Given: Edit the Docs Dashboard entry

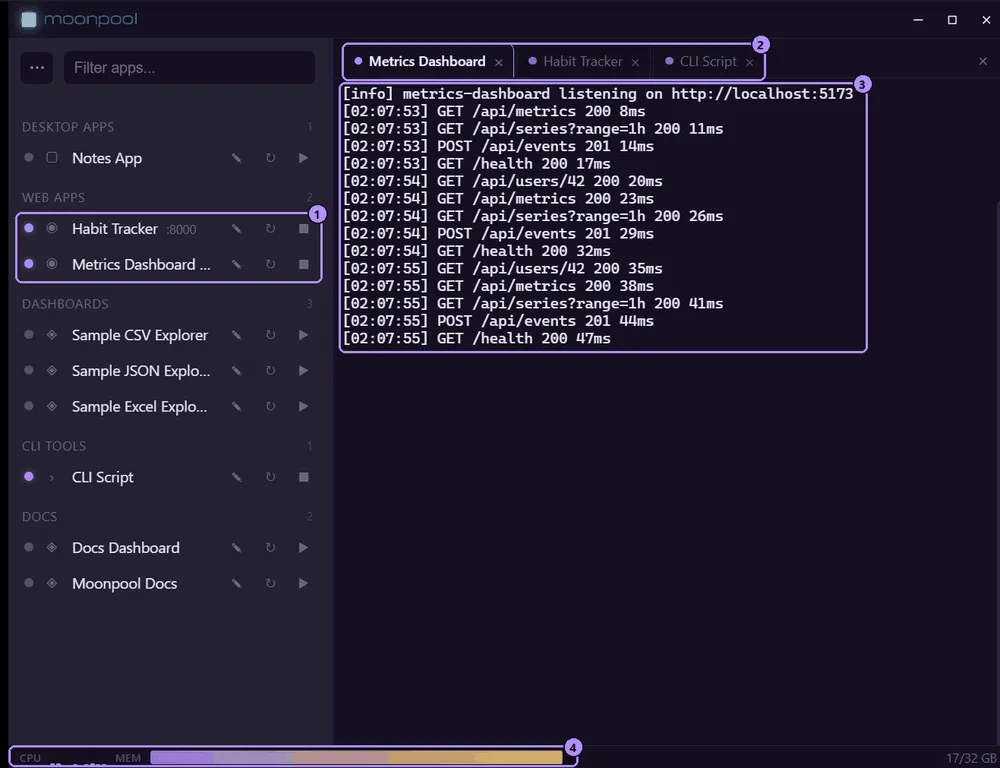Looking at the screenshot, I should 237,549.
